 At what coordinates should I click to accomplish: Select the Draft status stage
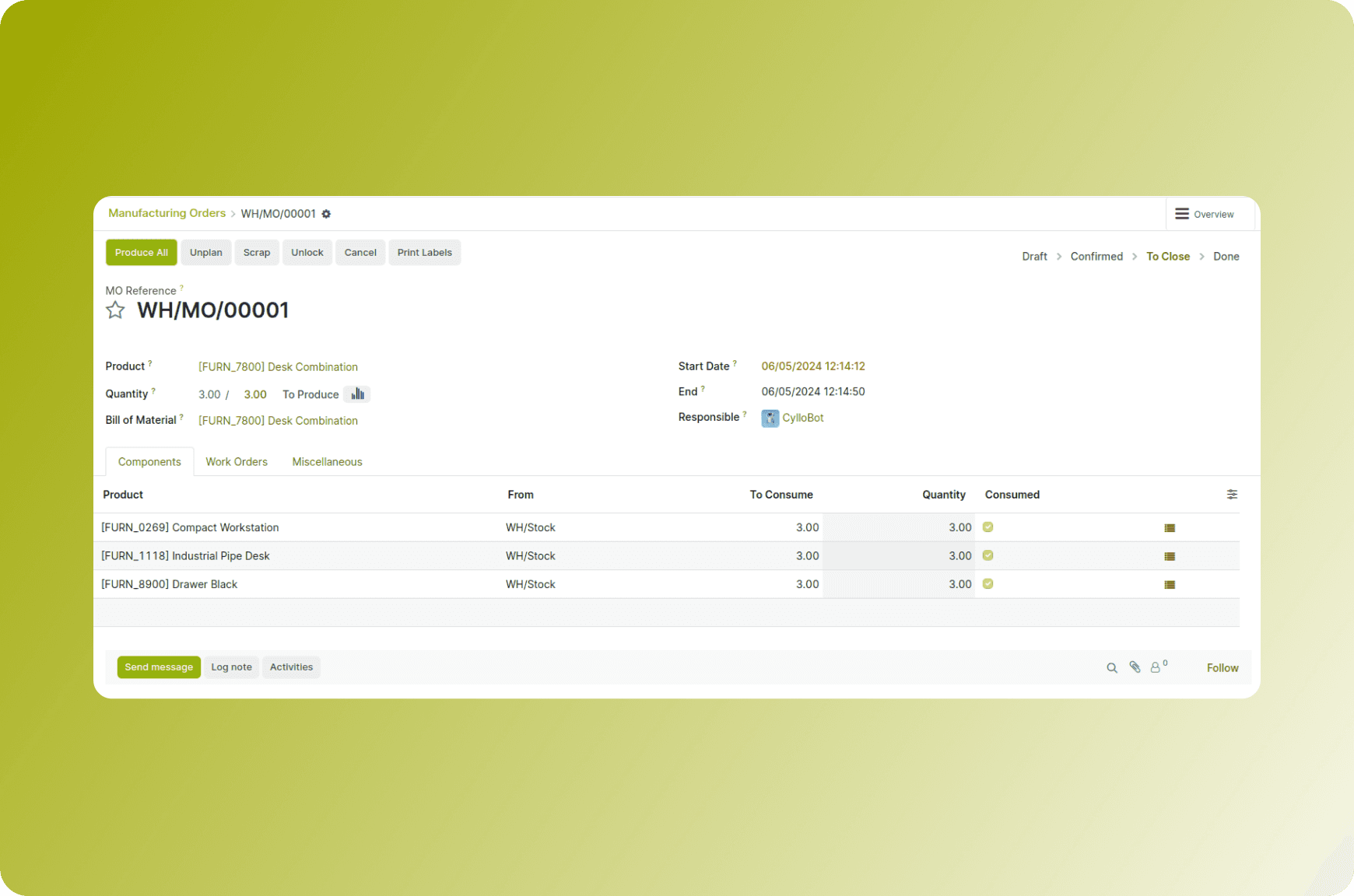(1034, 257)
